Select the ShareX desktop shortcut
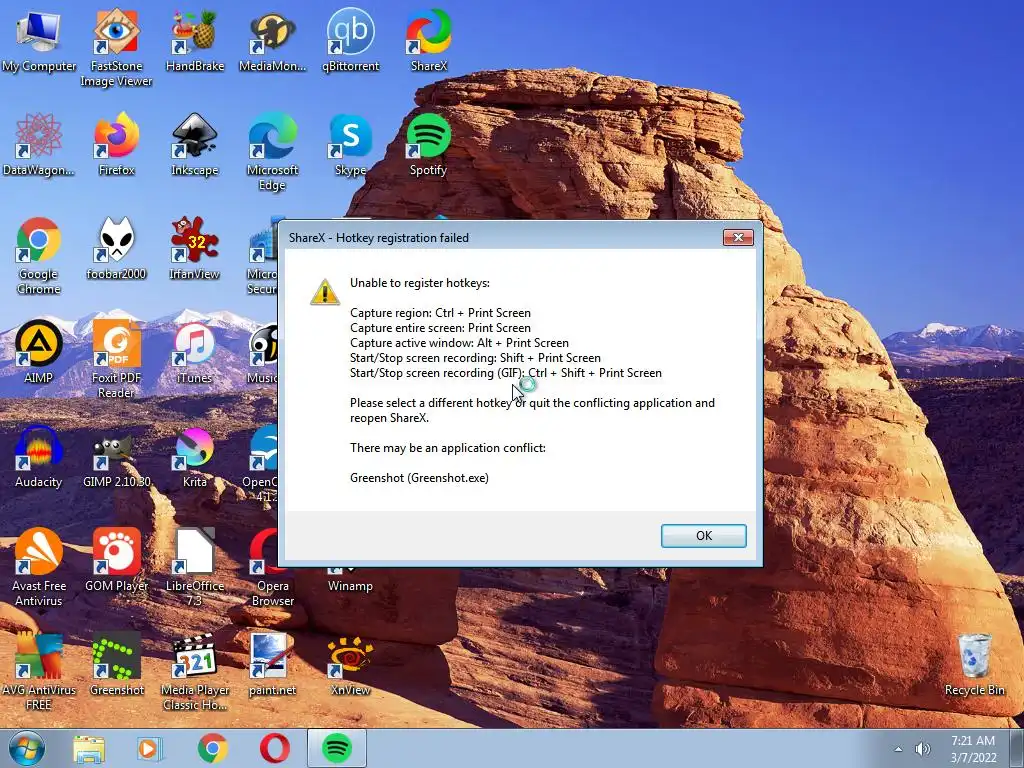Viewport: 1024px width, 768px height. (x=429, y=42)
